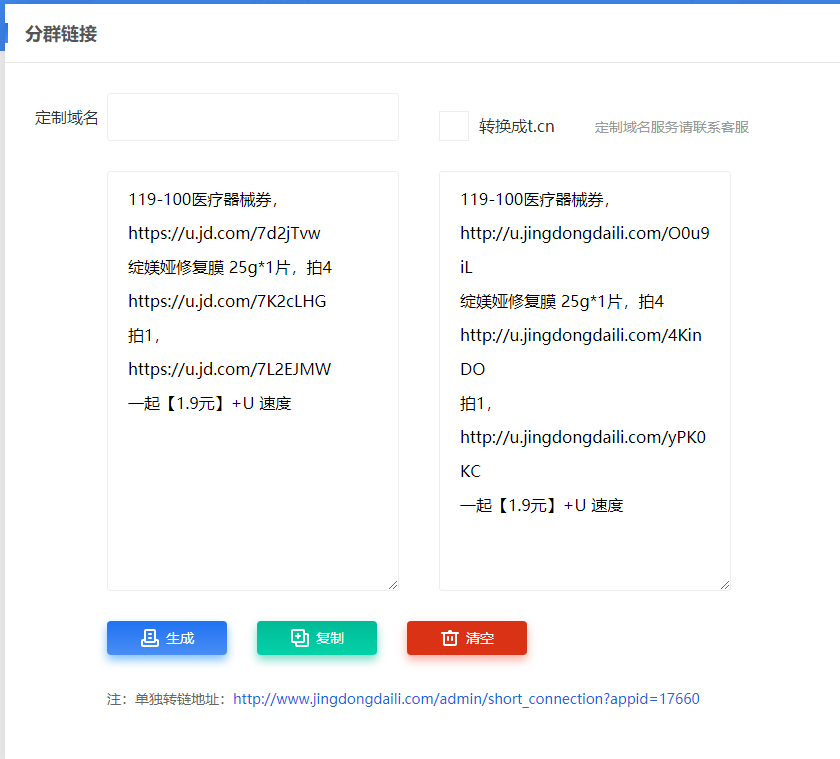Screen dimensions: 840x759
Task: Click 一起【1.9元】+U 速度 in right text area
Action: coord(542,505)
